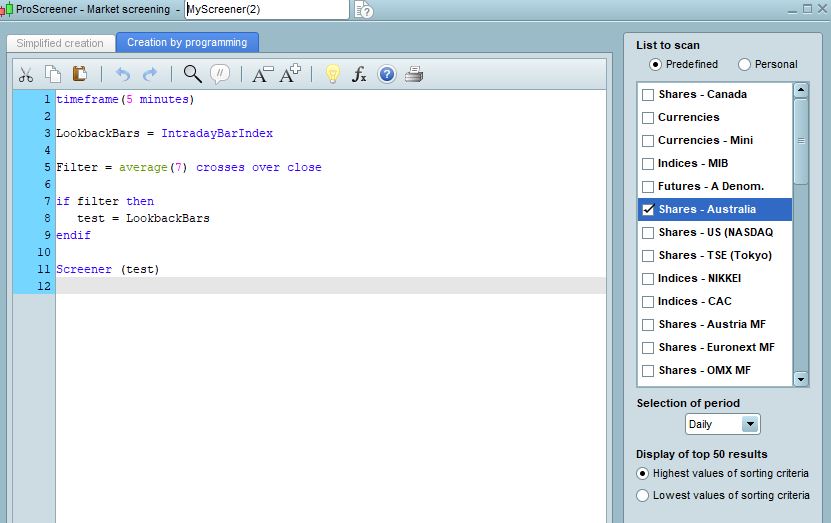Click list scrollbar down arrow

[801, 379]
